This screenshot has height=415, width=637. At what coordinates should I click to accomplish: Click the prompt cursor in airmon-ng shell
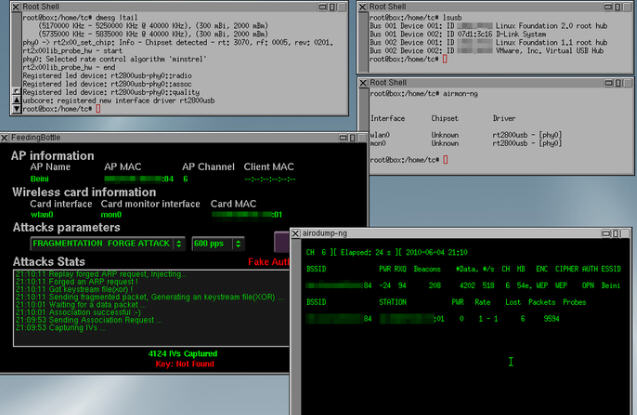[446, 160]
